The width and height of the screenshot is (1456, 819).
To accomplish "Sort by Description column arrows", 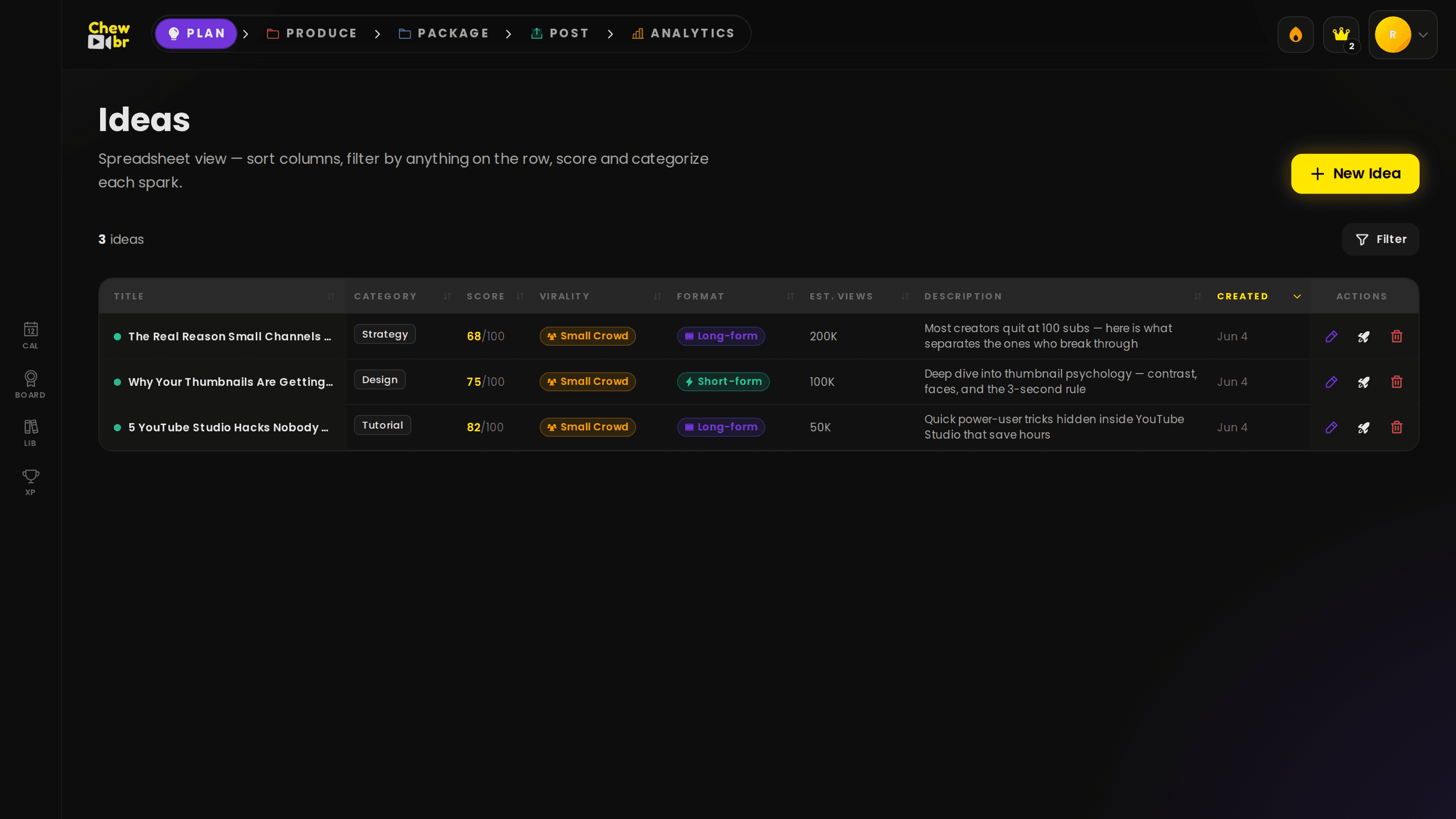I will 1198,296.
